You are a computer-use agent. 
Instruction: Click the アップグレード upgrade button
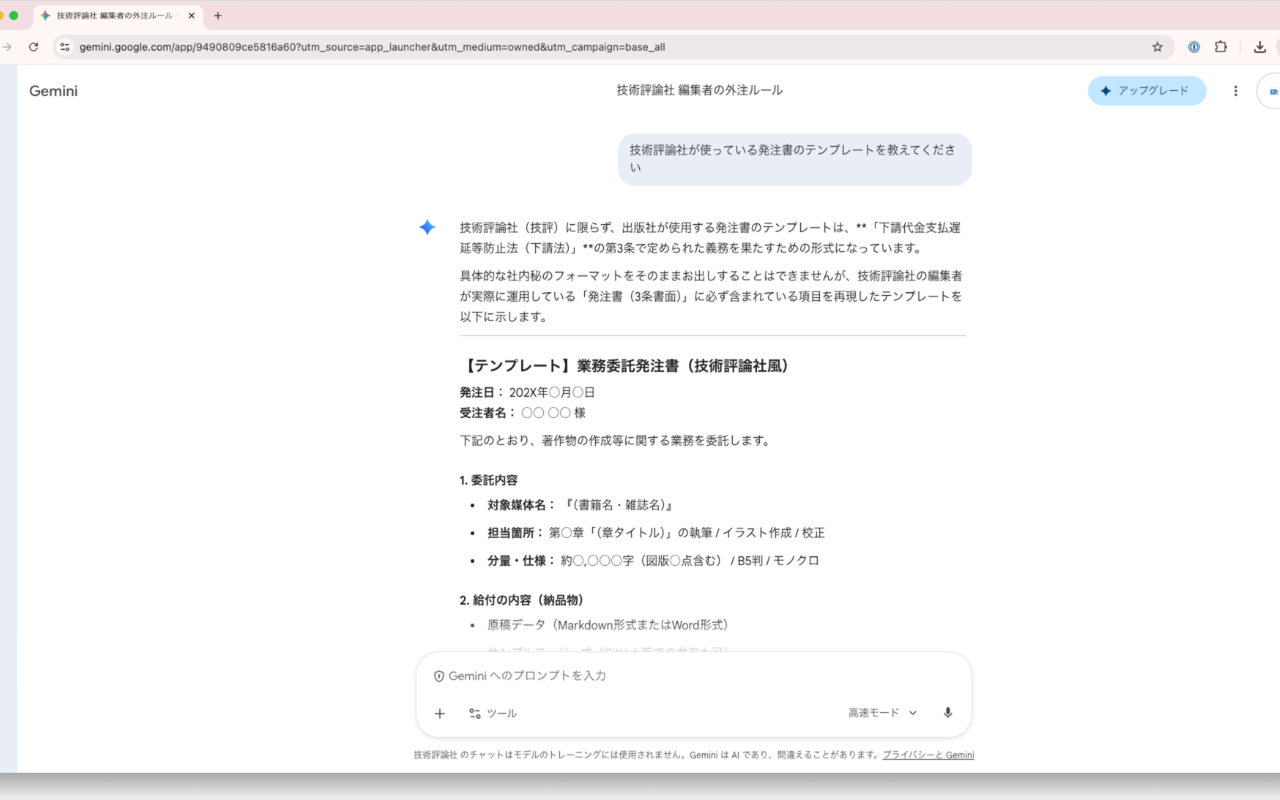1147,91
